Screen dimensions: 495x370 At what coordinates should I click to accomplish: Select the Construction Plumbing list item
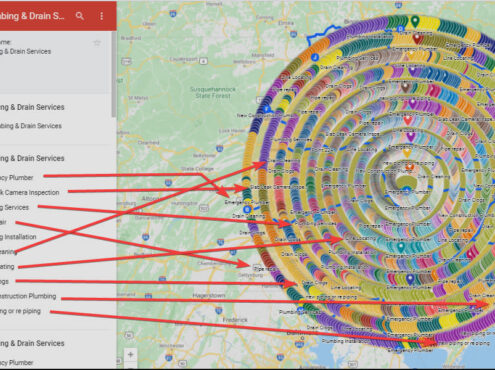point(28,296)
